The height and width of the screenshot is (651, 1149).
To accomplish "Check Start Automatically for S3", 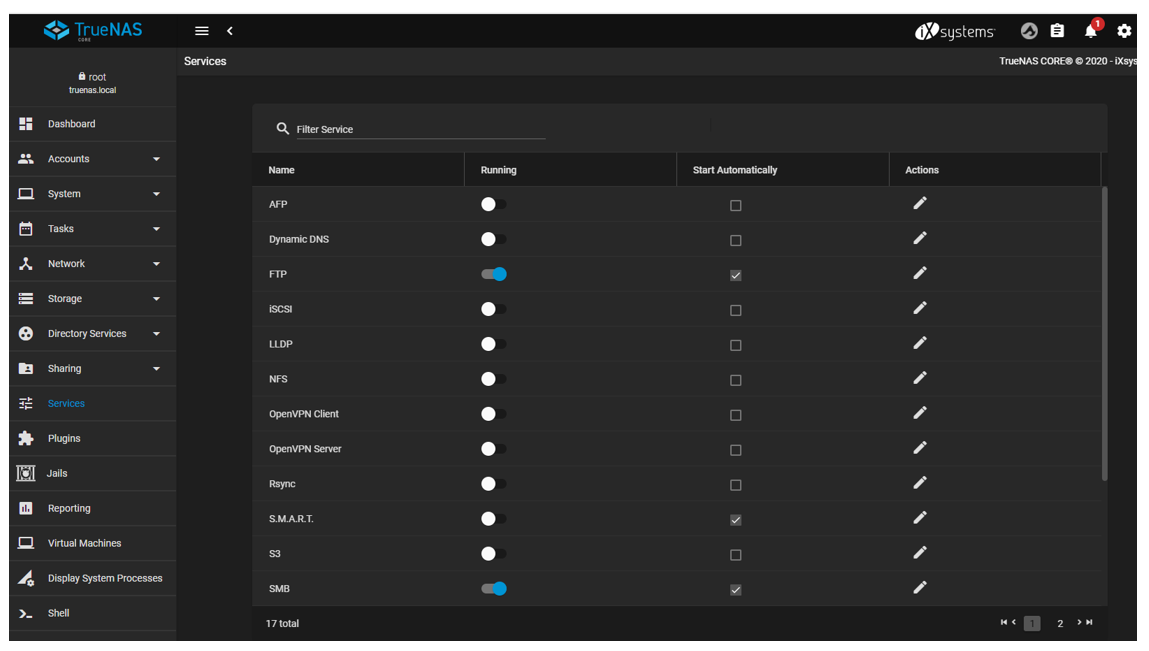I will coord(736,555).
